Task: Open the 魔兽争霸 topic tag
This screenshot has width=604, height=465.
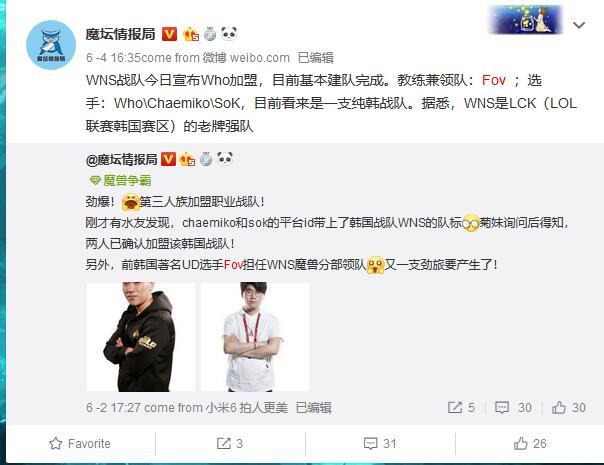Action: [x=120, y=180]
